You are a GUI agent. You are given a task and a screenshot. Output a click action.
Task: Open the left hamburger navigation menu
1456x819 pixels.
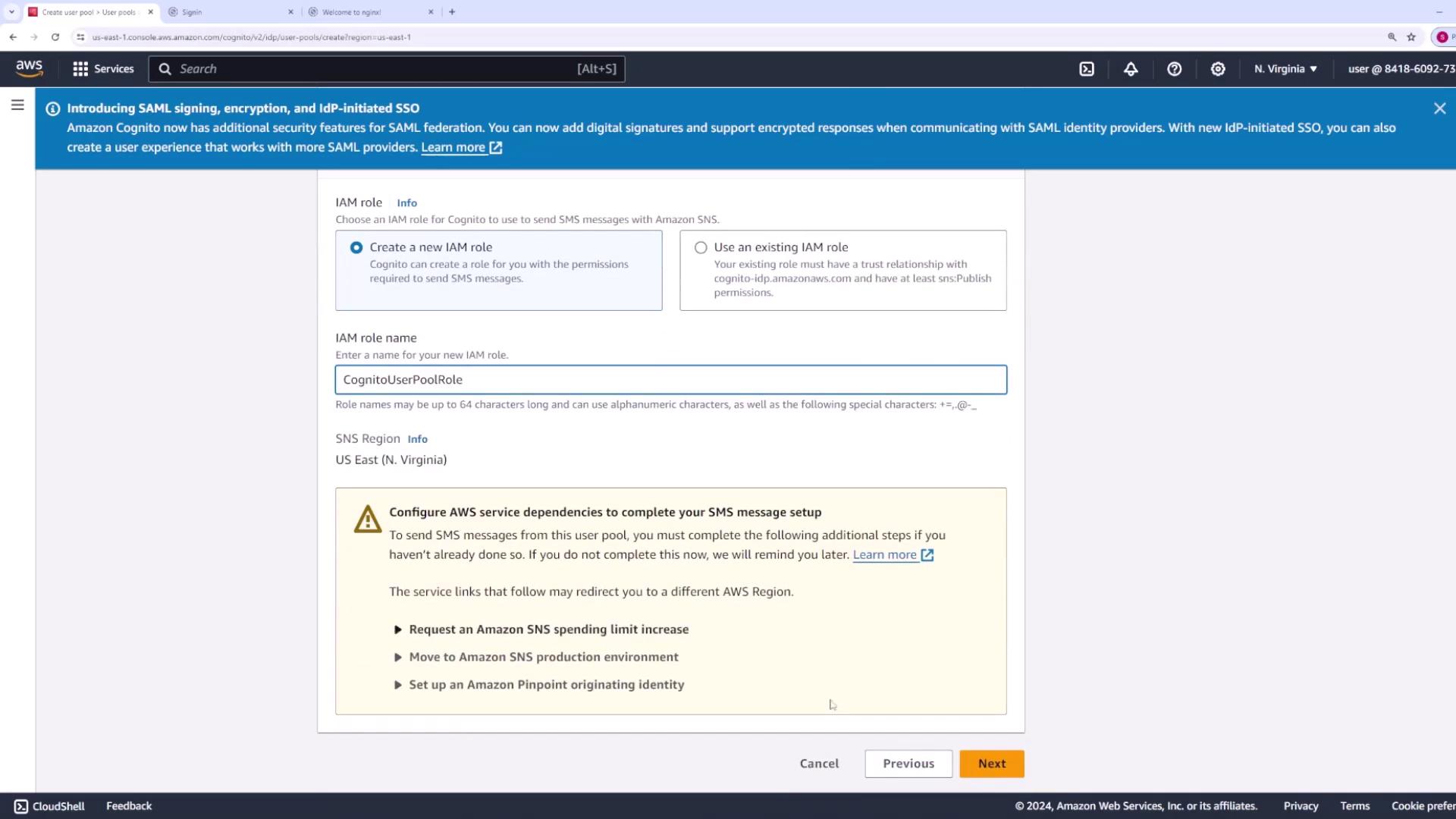(x=17, y=105)
